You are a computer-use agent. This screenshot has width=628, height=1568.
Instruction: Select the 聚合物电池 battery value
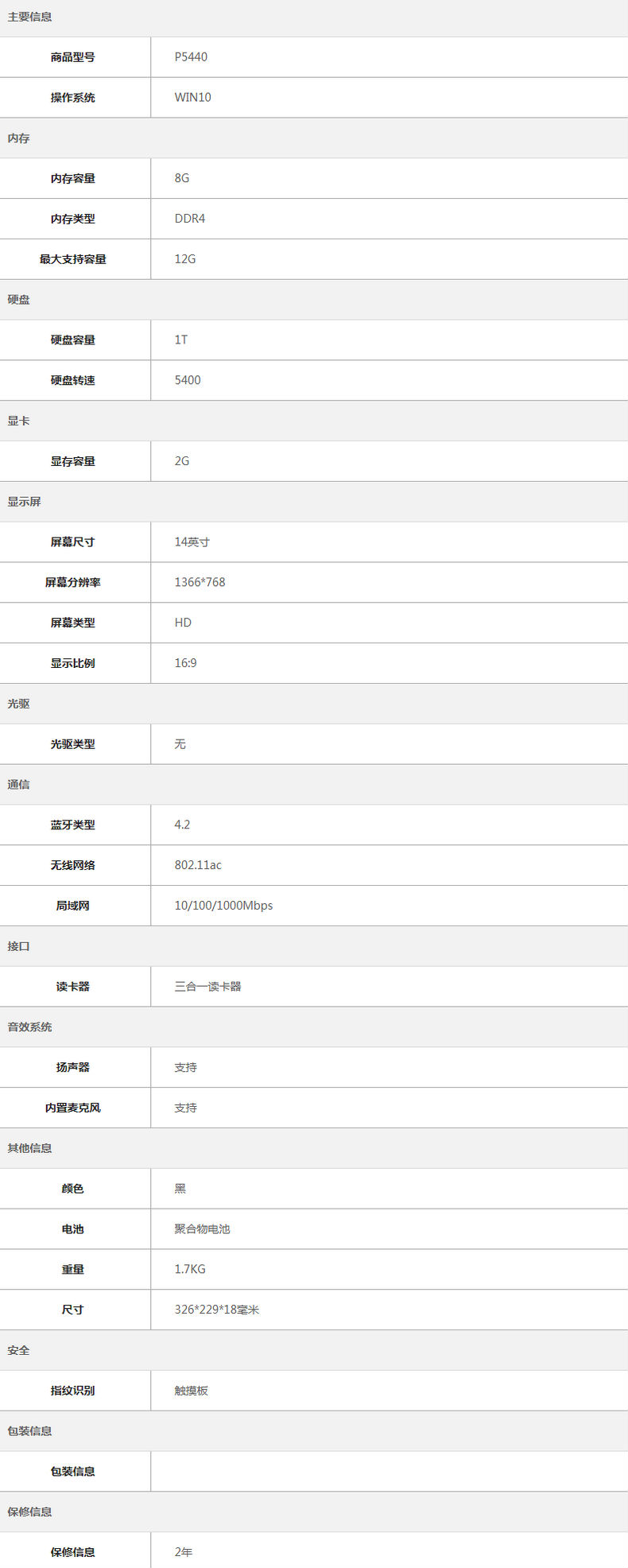(202, 1229)
